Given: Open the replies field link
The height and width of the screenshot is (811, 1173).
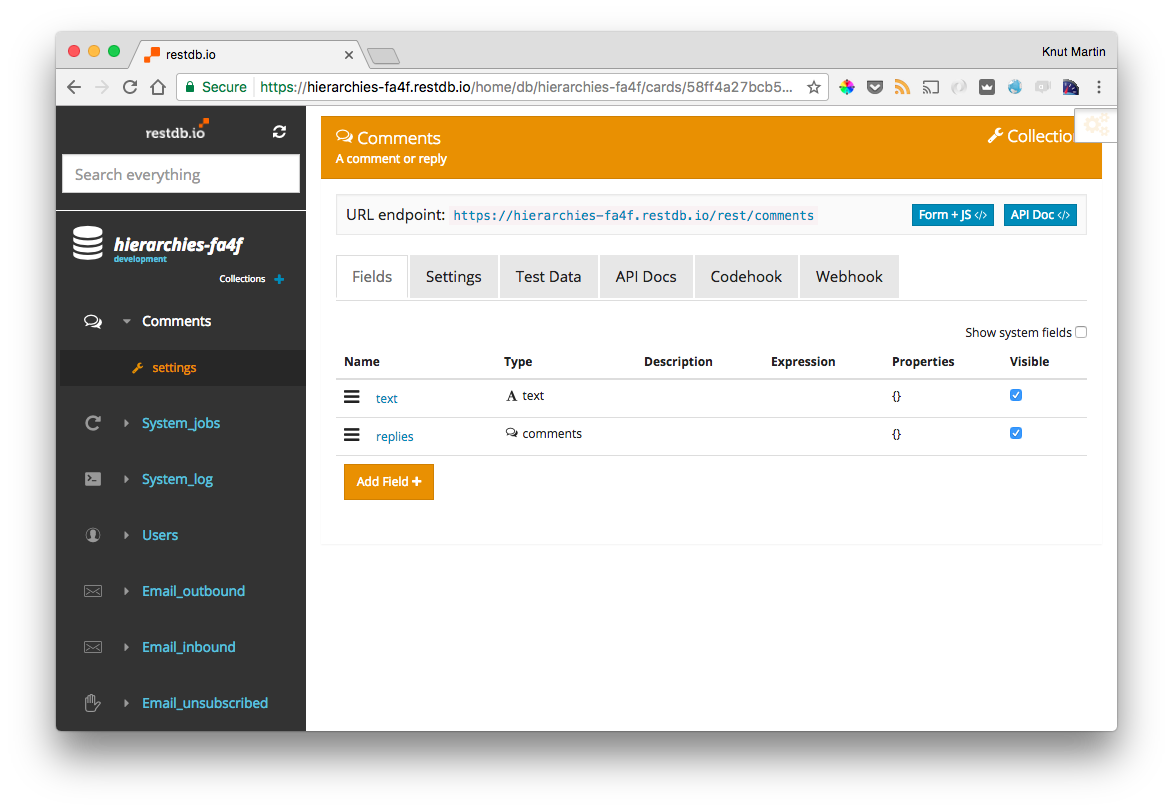Looking at the screenshot, I should coord(394,437).
